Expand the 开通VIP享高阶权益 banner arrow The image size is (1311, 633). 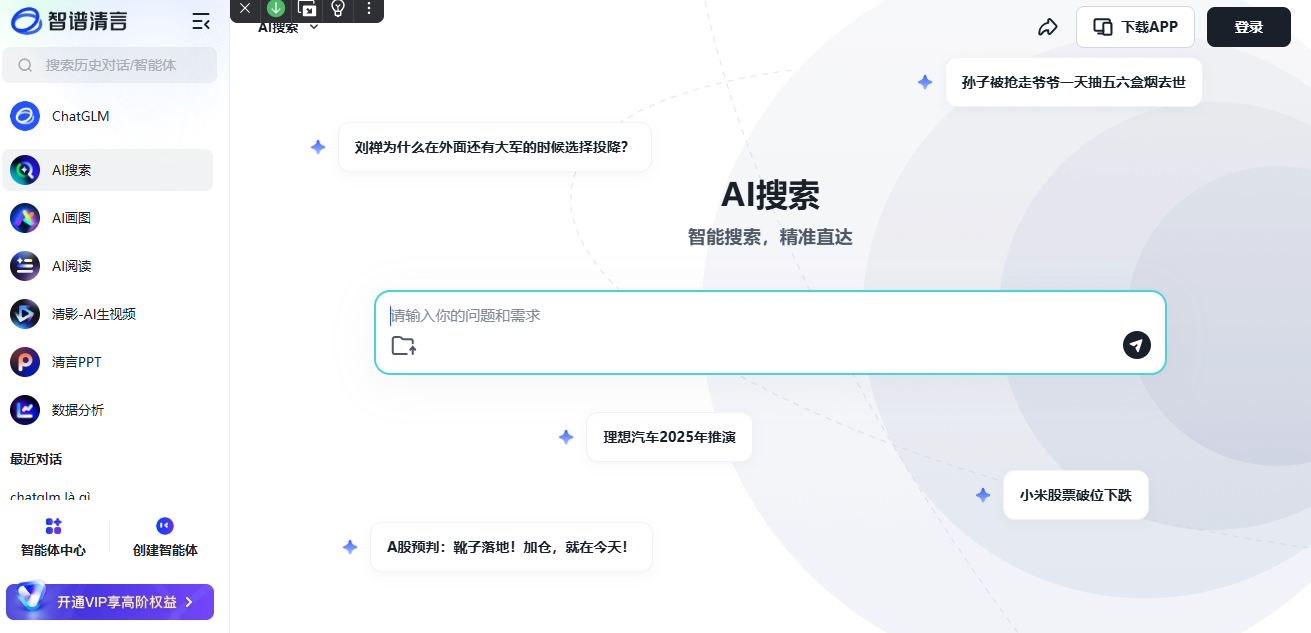coord(189,602)
